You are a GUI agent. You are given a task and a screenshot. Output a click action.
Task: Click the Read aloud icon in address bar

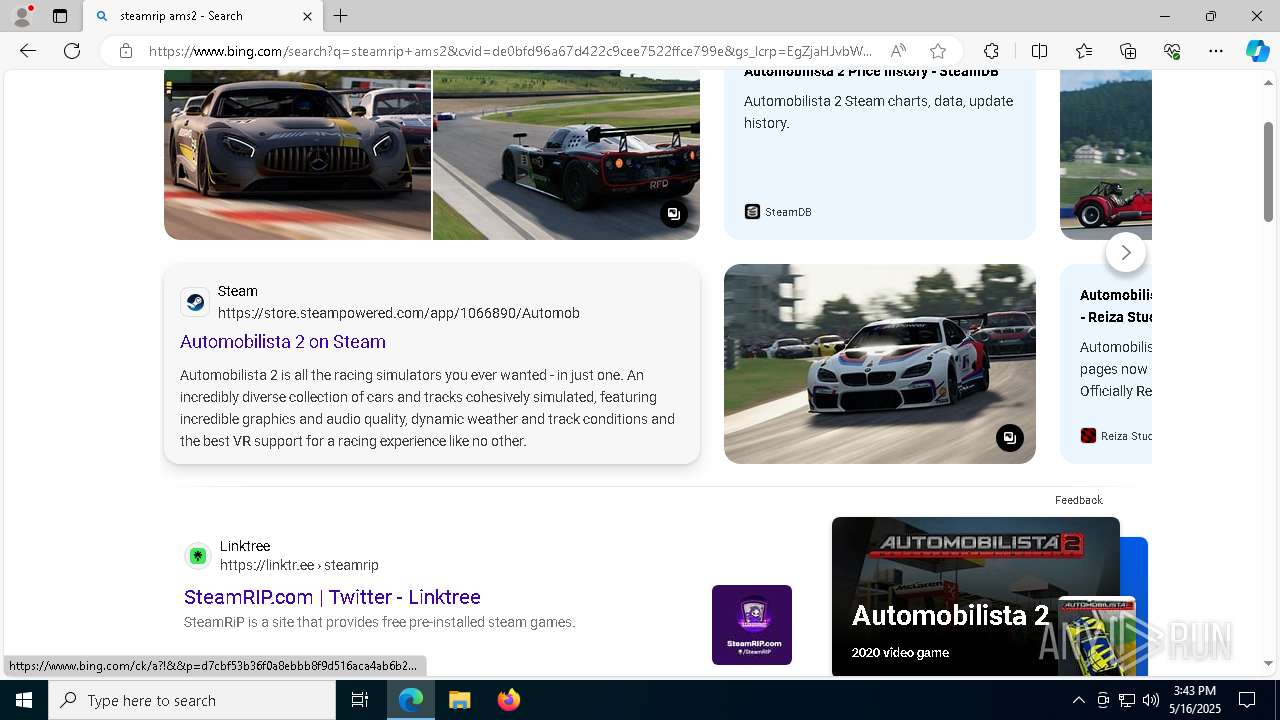tap(898, 51)
